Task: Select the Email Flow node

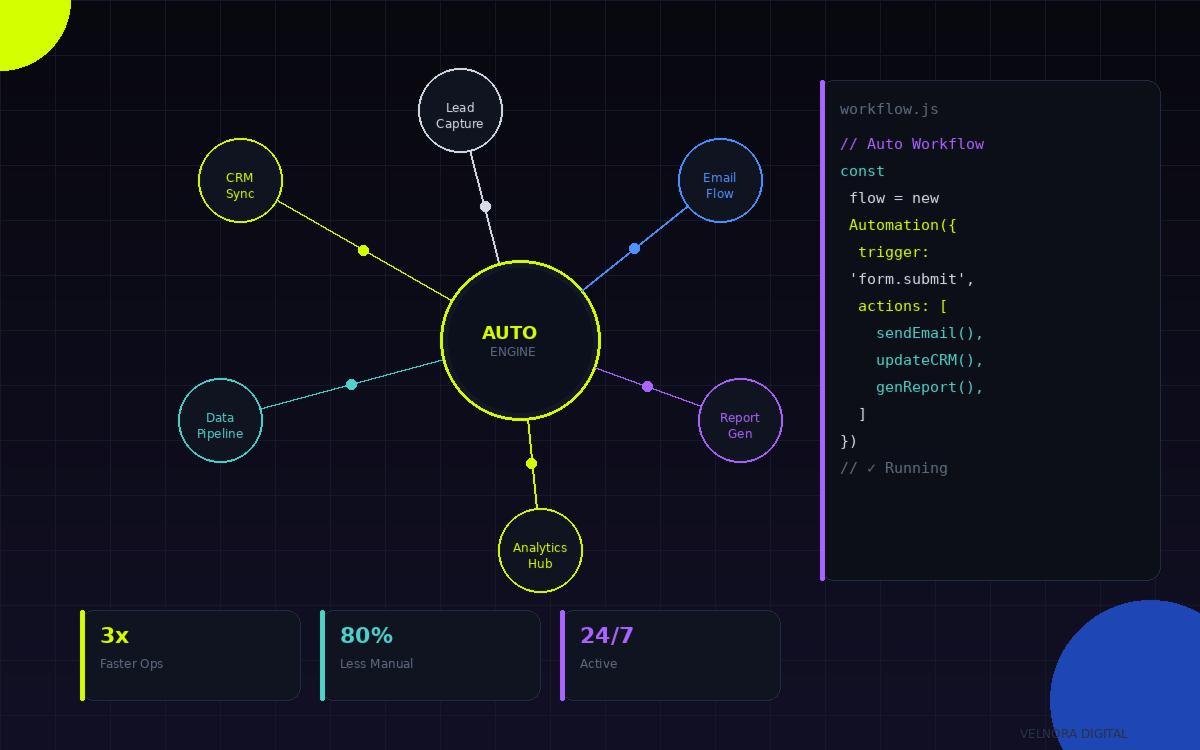Action: 720,180
